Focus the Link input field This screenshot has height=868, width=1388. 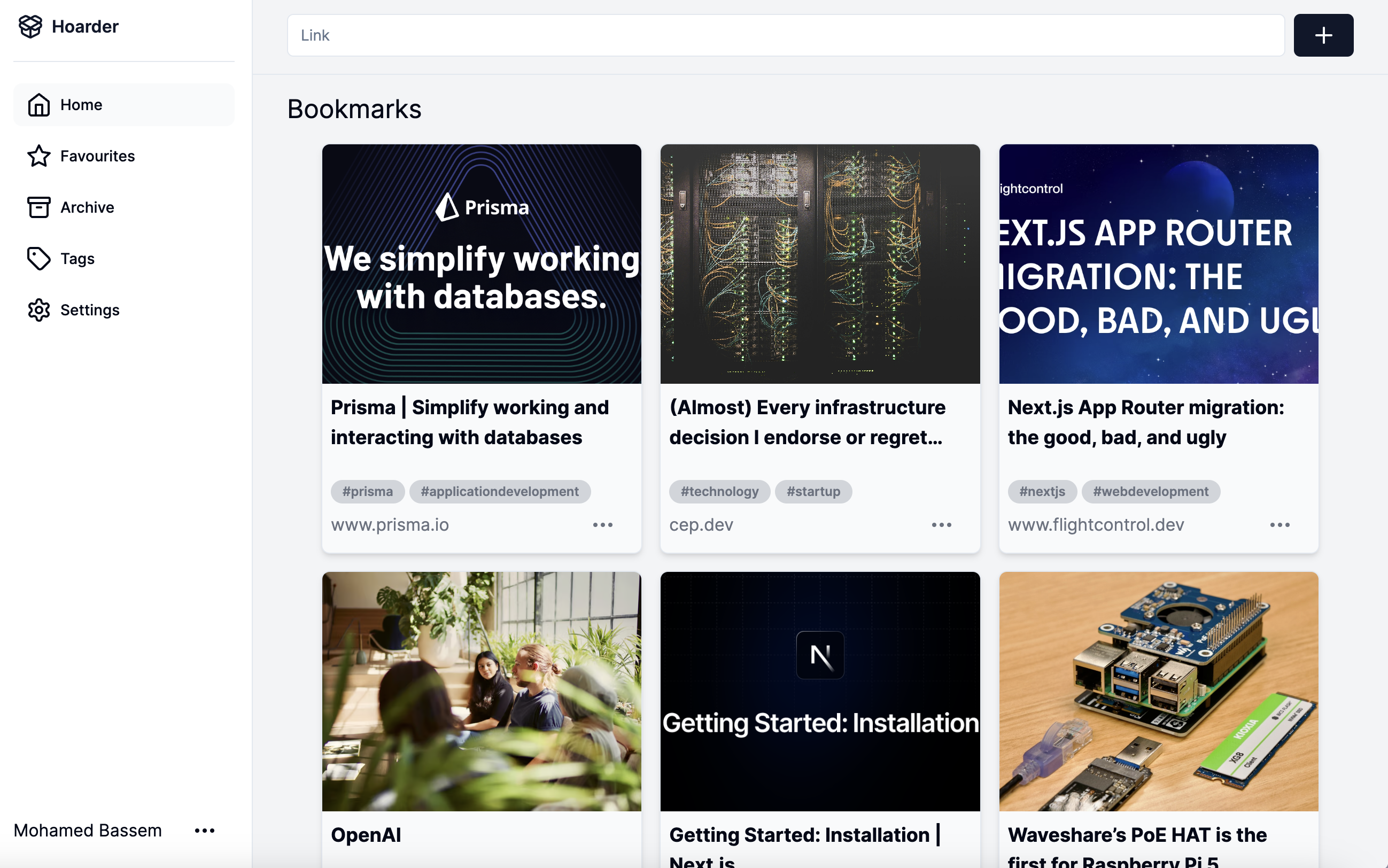click(x=785, y=36)
